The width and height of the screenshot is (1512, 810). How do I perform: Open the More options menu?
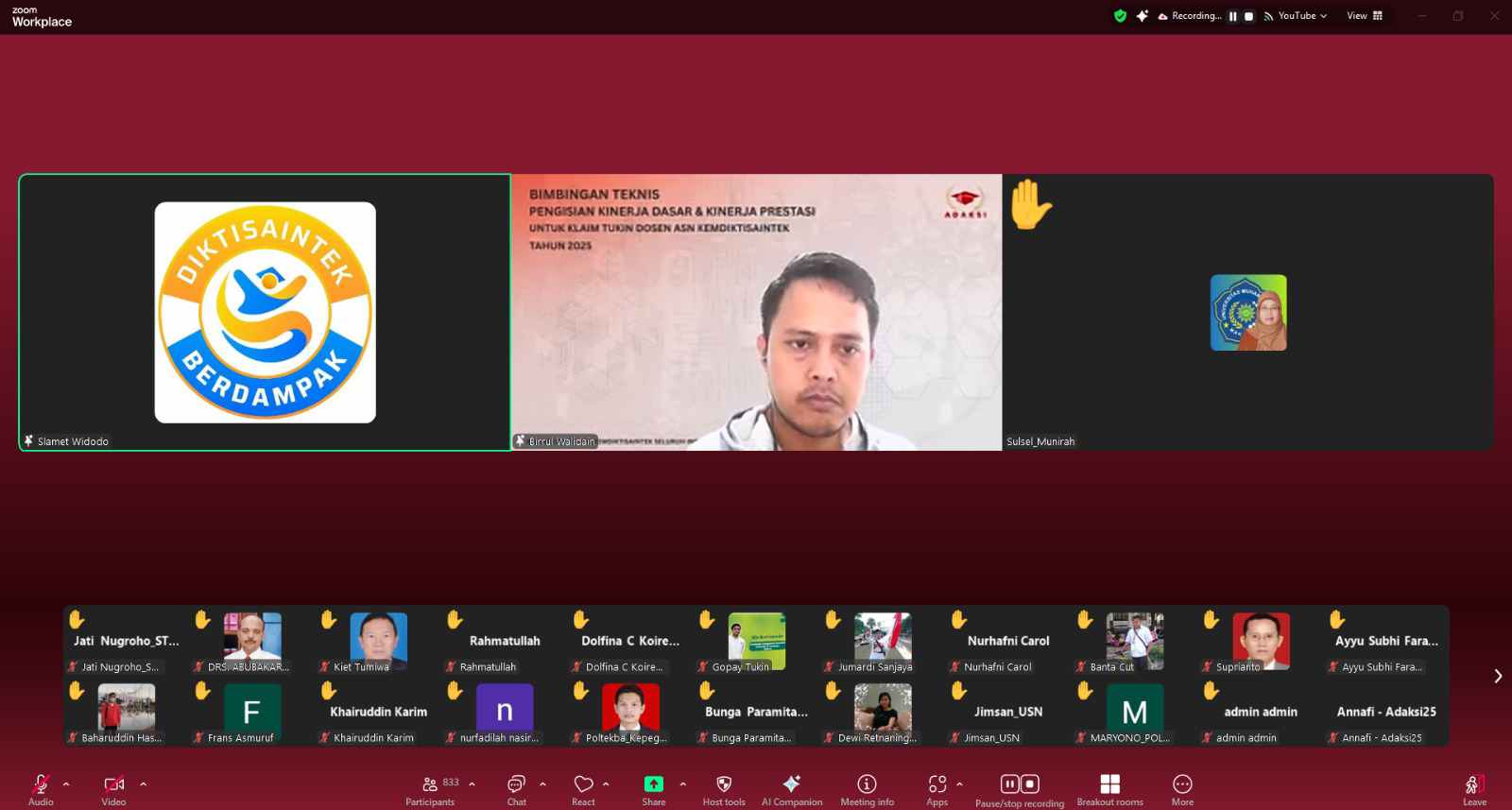click(x=1182, y=789)
